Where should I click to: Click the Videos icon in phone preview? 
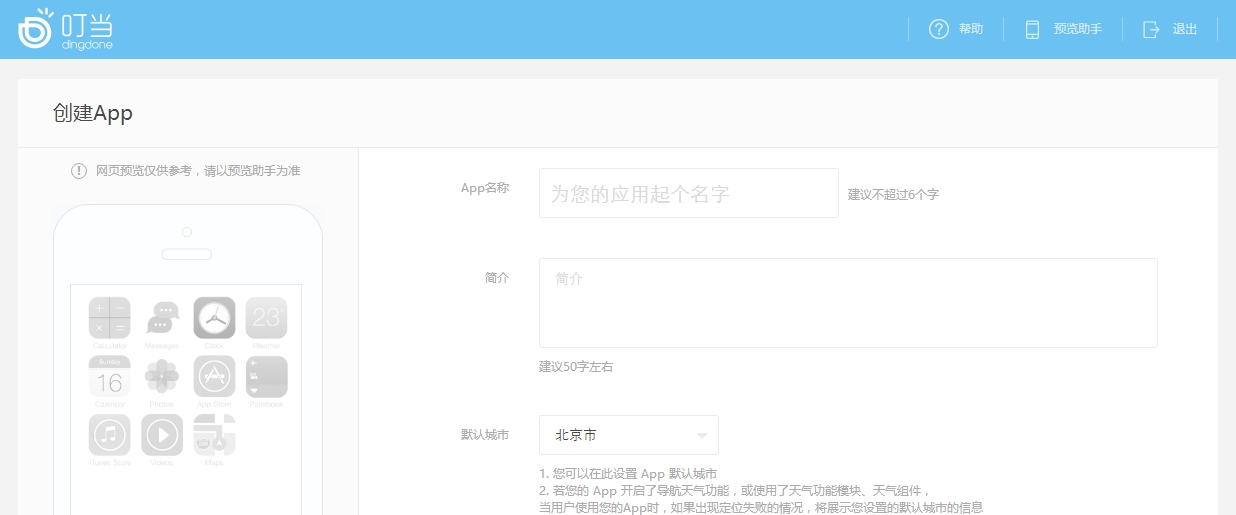tap(162, 434)
